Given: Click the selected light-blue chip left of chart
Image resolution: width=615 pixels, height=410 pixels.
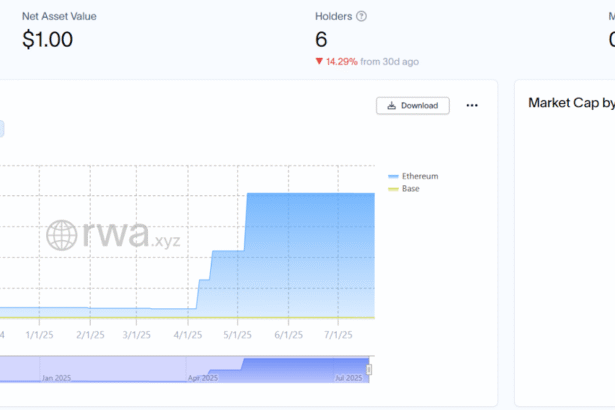Looking at the screenshot, I should pos(2,128).
